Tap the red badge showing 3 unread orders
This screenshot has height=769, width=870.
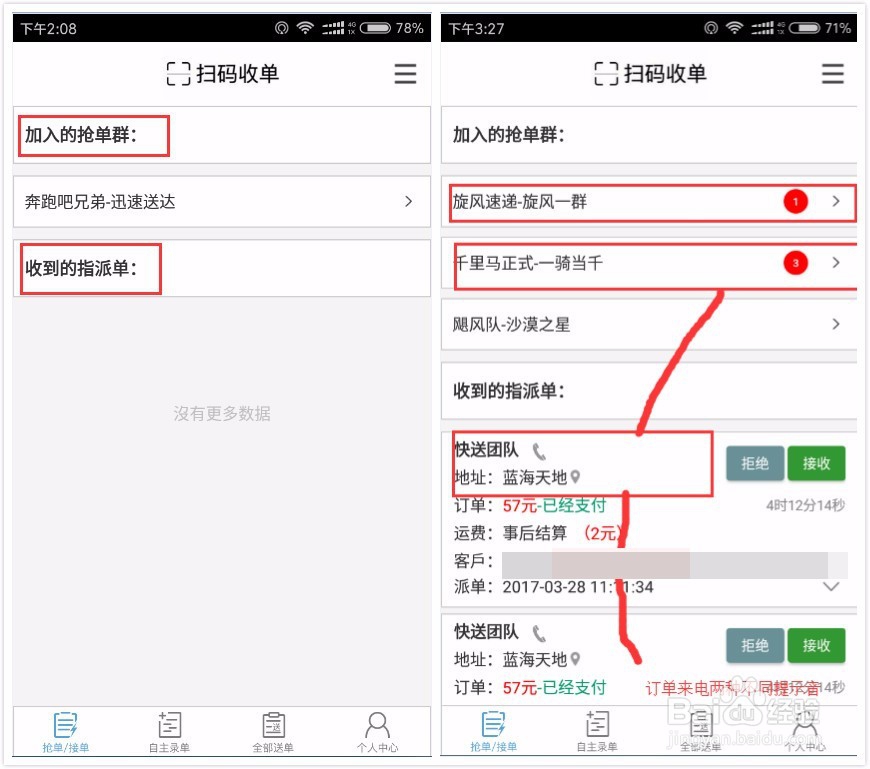pyautogui.click(x=795, y=263)
